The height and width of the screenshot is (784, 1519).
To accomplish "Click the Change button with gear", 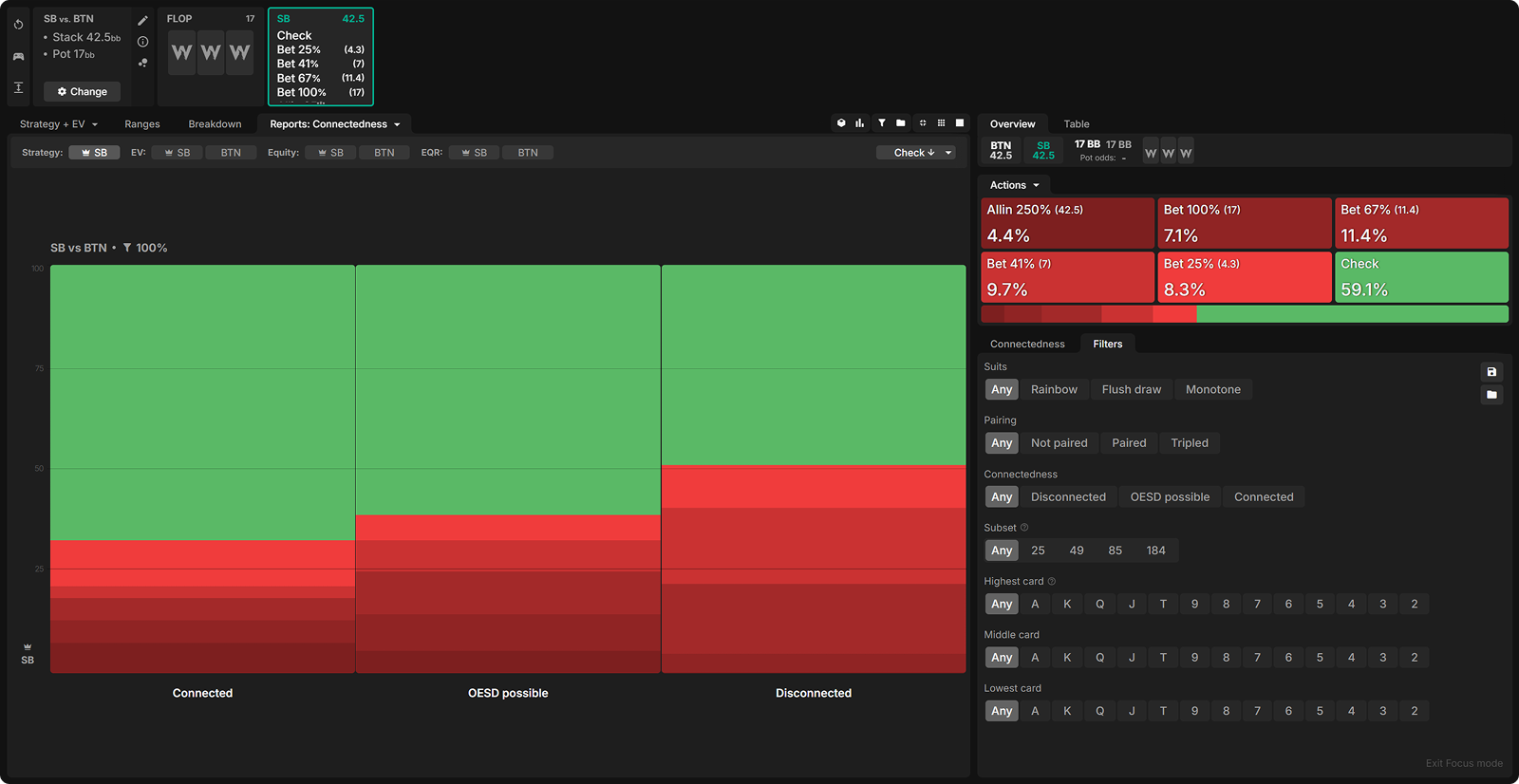I will [x=82, y=92].
